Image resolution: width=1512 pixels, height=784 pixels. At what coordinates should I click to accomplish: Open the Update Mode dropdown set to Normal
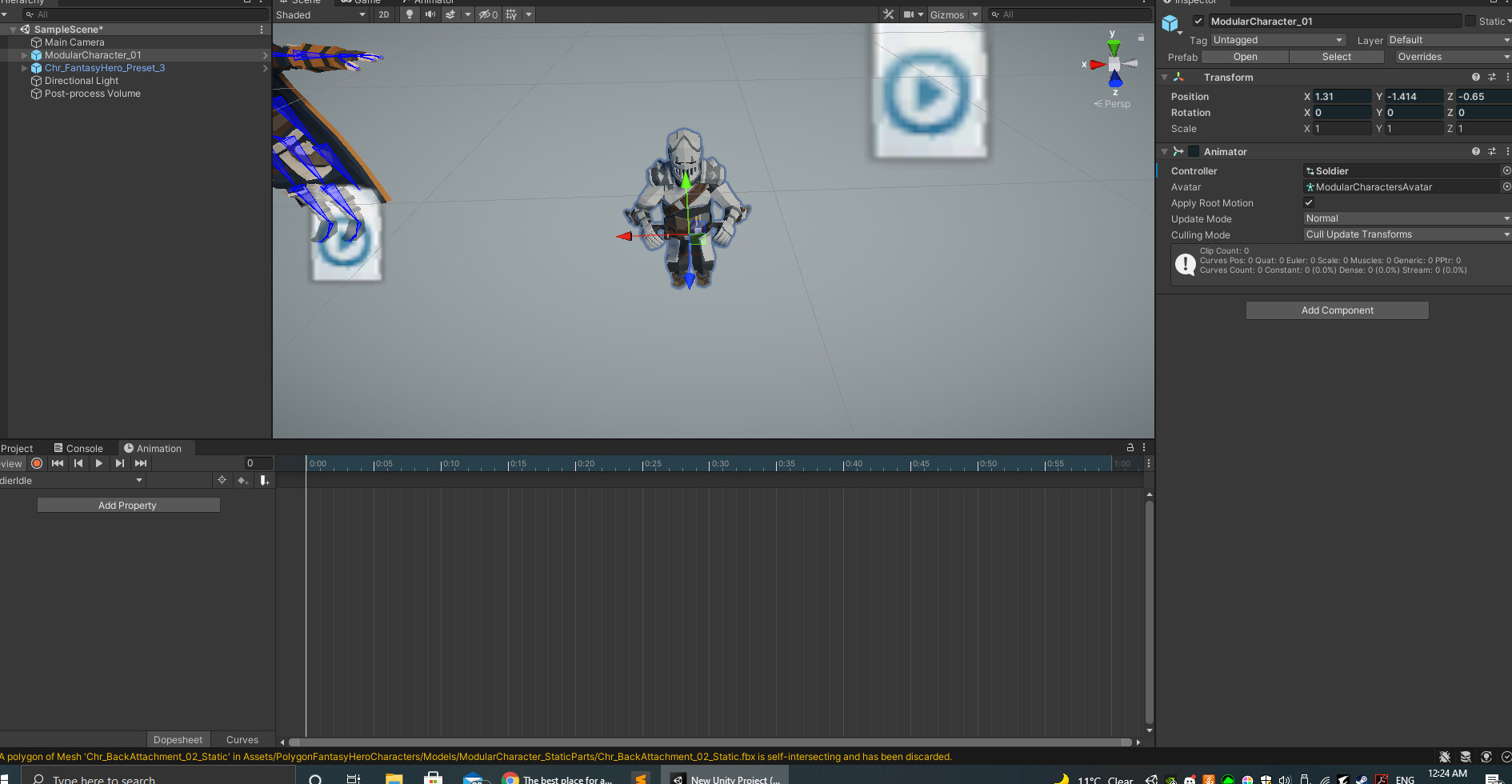pyautogui.click(x=1406, y=218)
